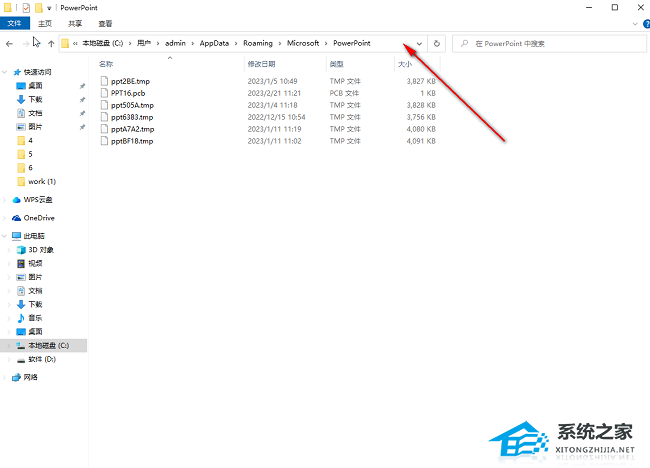Open folder 6 in quick access
This screenshot has height=468, width=650.
30,168
